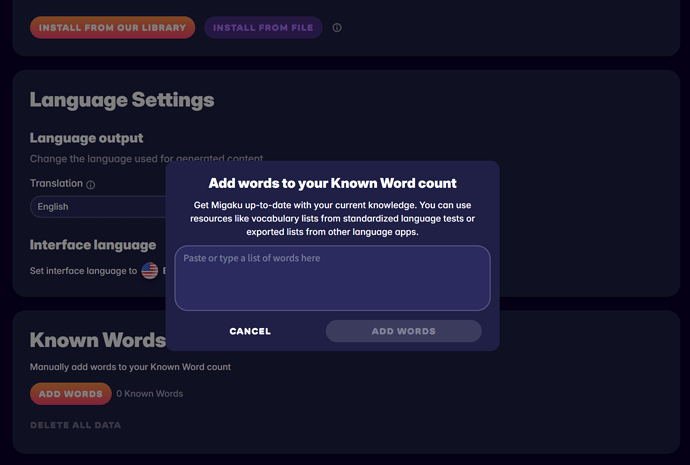Confirm with the dialog's Add Words button
690x465 pixels.
pyautogui.click(x=404, y=331)
